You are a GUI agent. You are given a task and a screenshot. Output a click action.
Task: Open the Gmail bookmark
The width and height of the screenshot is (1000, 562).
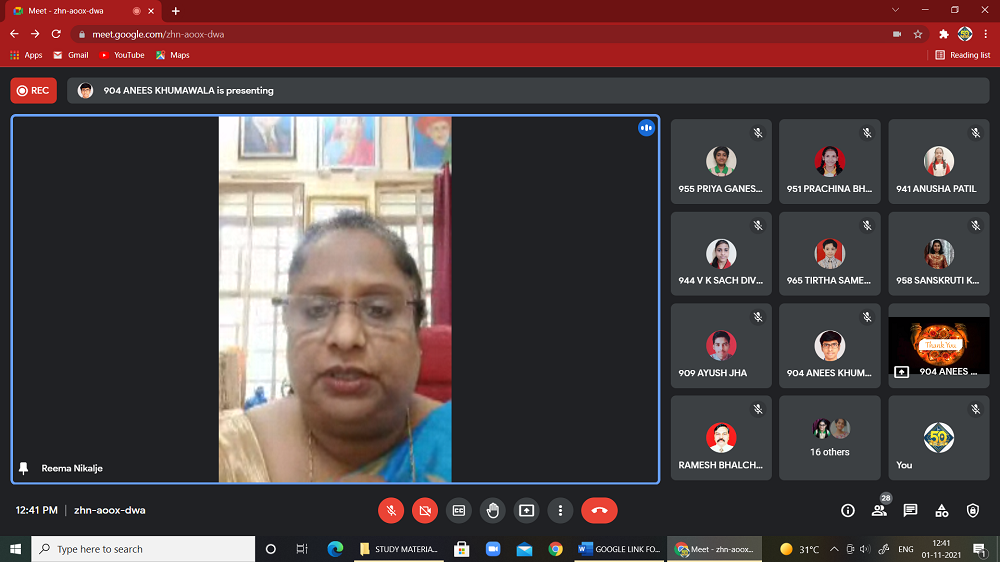[x=70, y=55]
